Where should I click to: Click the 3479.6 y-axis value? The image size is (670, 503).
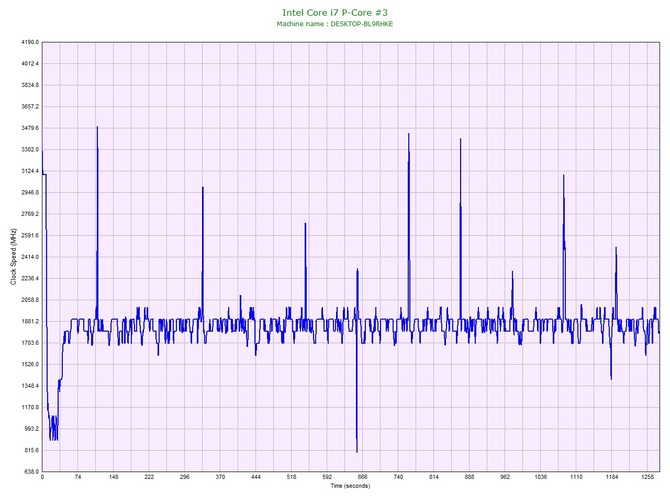[30, 128]
